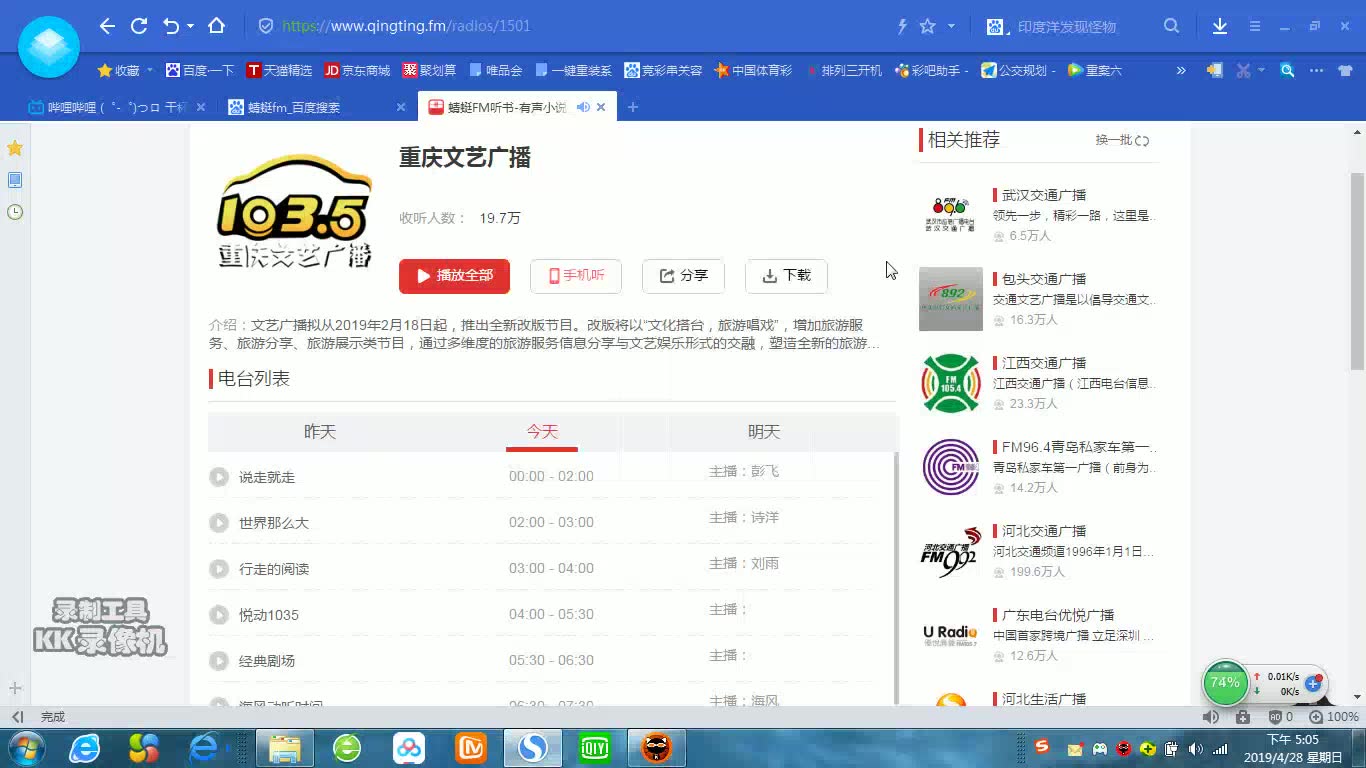Play the 悦动1035 program

[x=219, y=615]
